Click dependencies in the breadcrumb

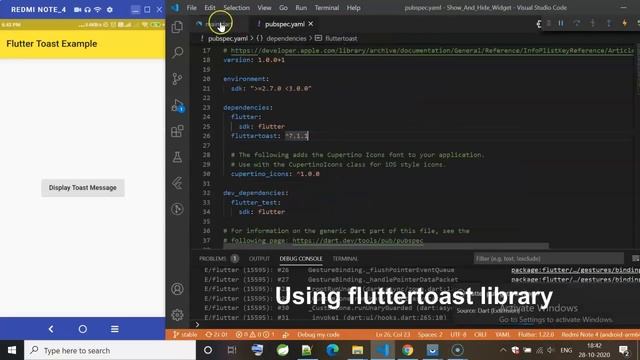[x=286, y=38]
